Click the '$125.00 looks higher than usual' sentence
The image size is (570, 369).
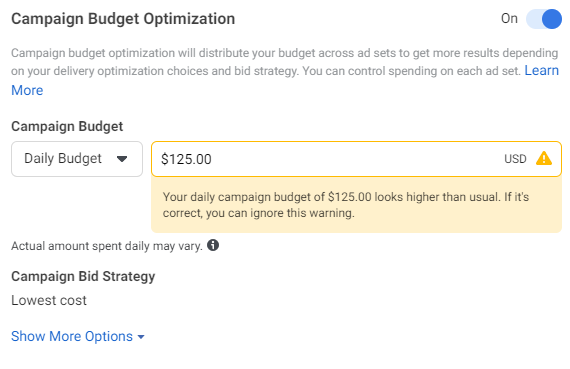[x=331, y=197]
